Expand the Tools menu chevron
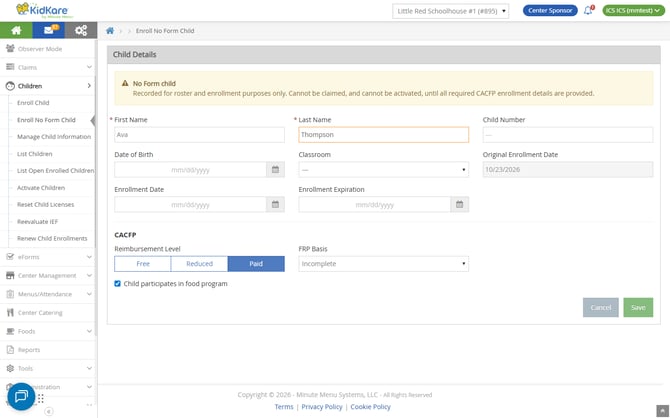670x418 pixels. point(89,368)
